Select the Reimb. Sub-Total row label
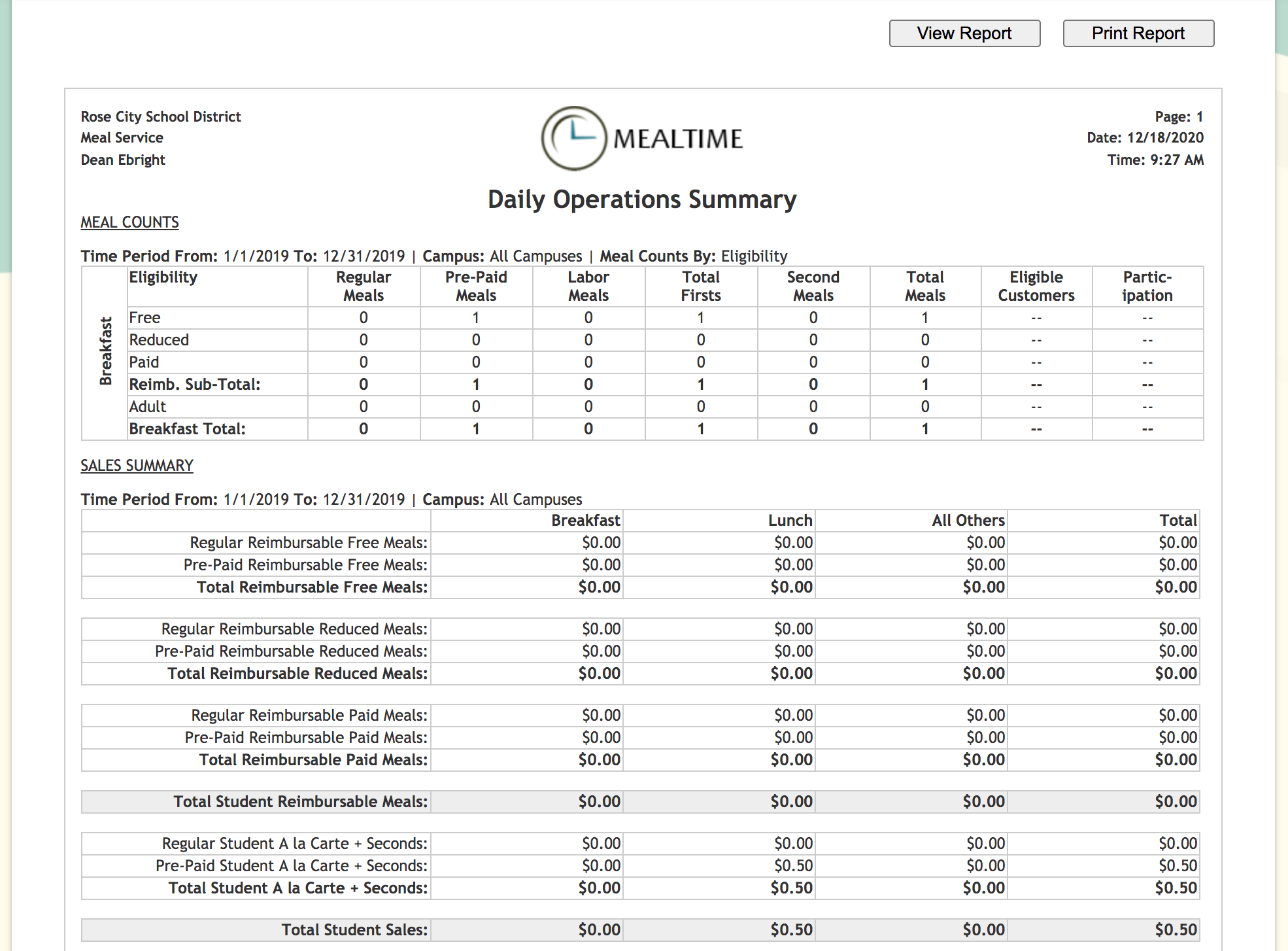 (x=194, y=385)
